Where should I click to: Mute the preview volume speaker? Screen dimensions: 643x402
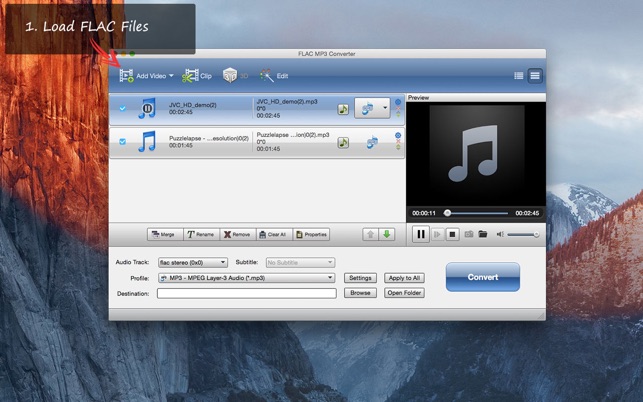coord(500,234)
